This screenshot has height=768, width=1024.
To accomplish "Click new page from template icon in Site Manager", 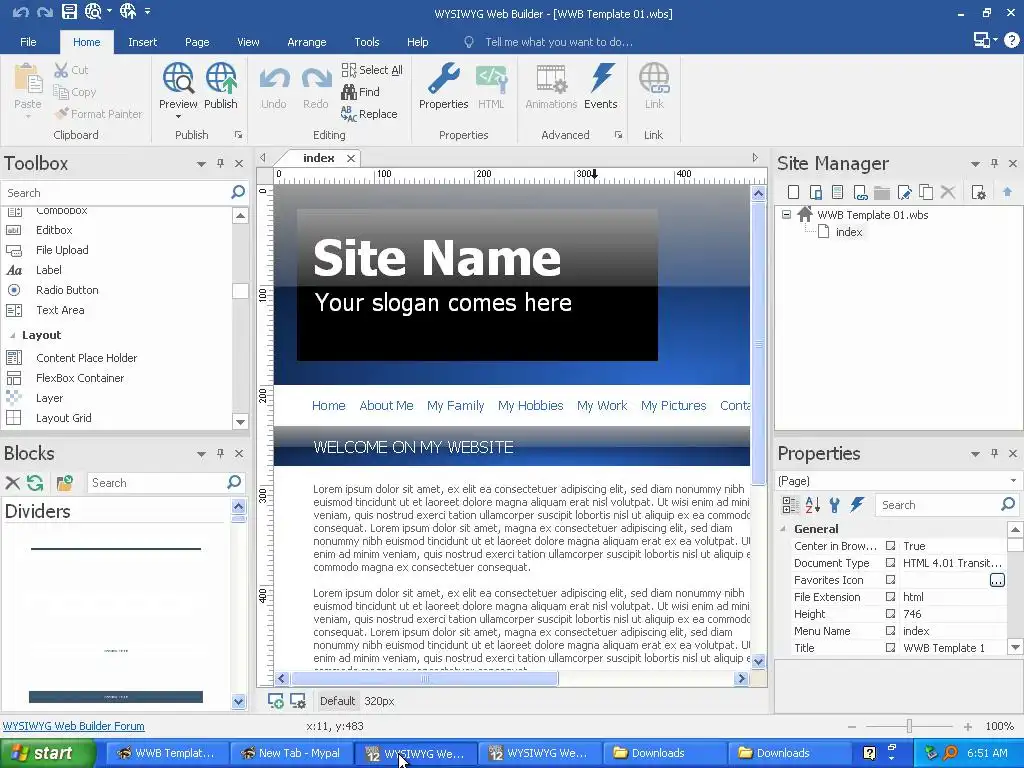I will pyautogui.click(x=838, y=192).
